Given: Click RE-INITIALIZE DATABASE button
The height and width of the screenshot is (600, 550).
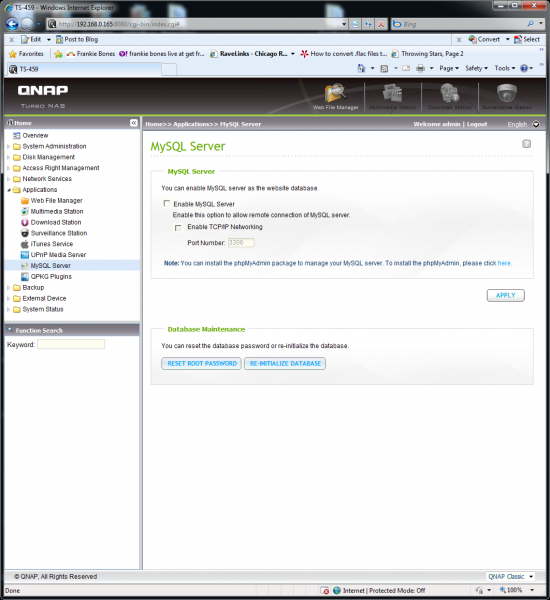Looking at the screenshot, I should [285, 364].
